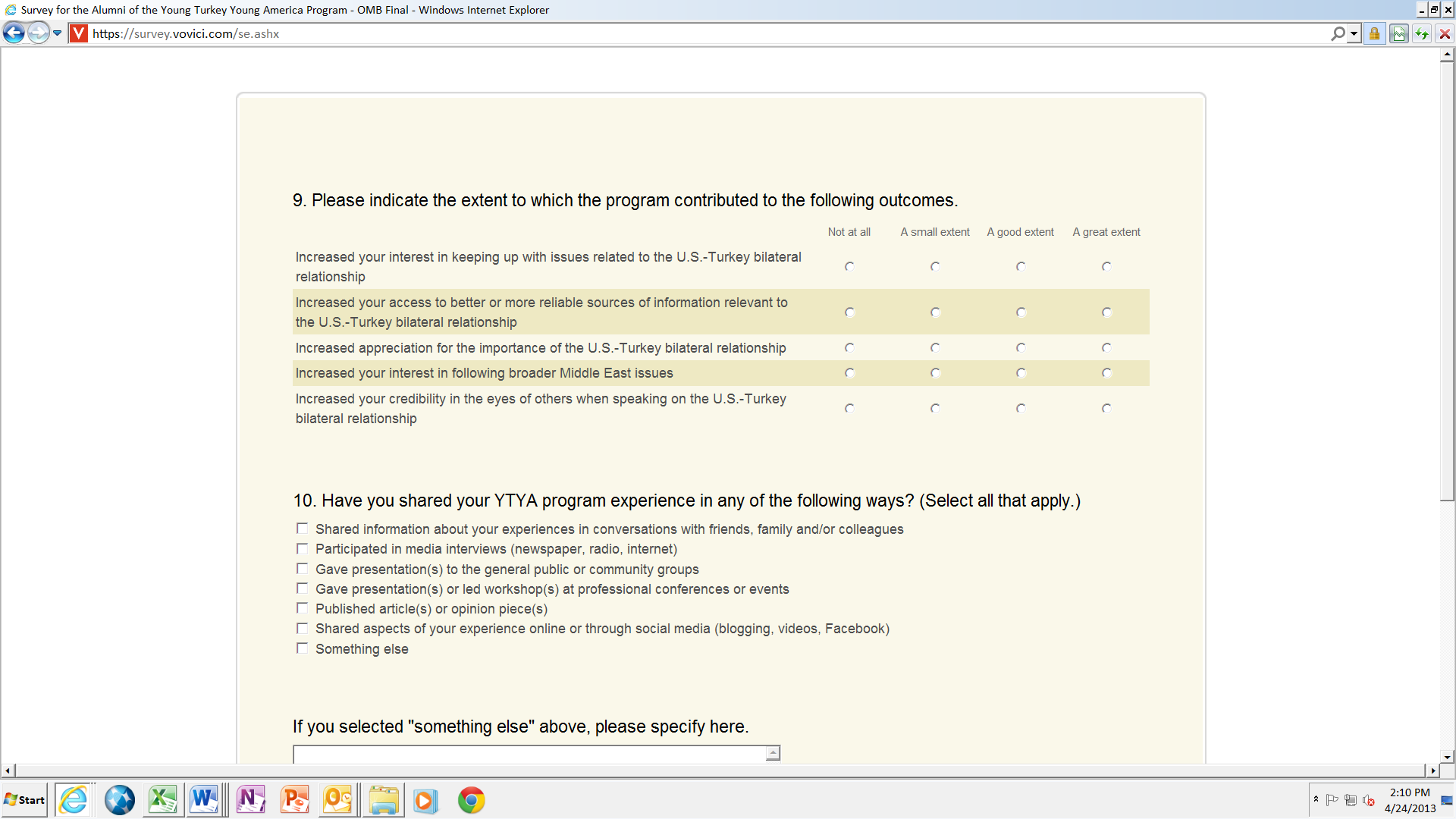
Task: Select 'Not at all' for Middle East issues
Action: click(849, 373)
